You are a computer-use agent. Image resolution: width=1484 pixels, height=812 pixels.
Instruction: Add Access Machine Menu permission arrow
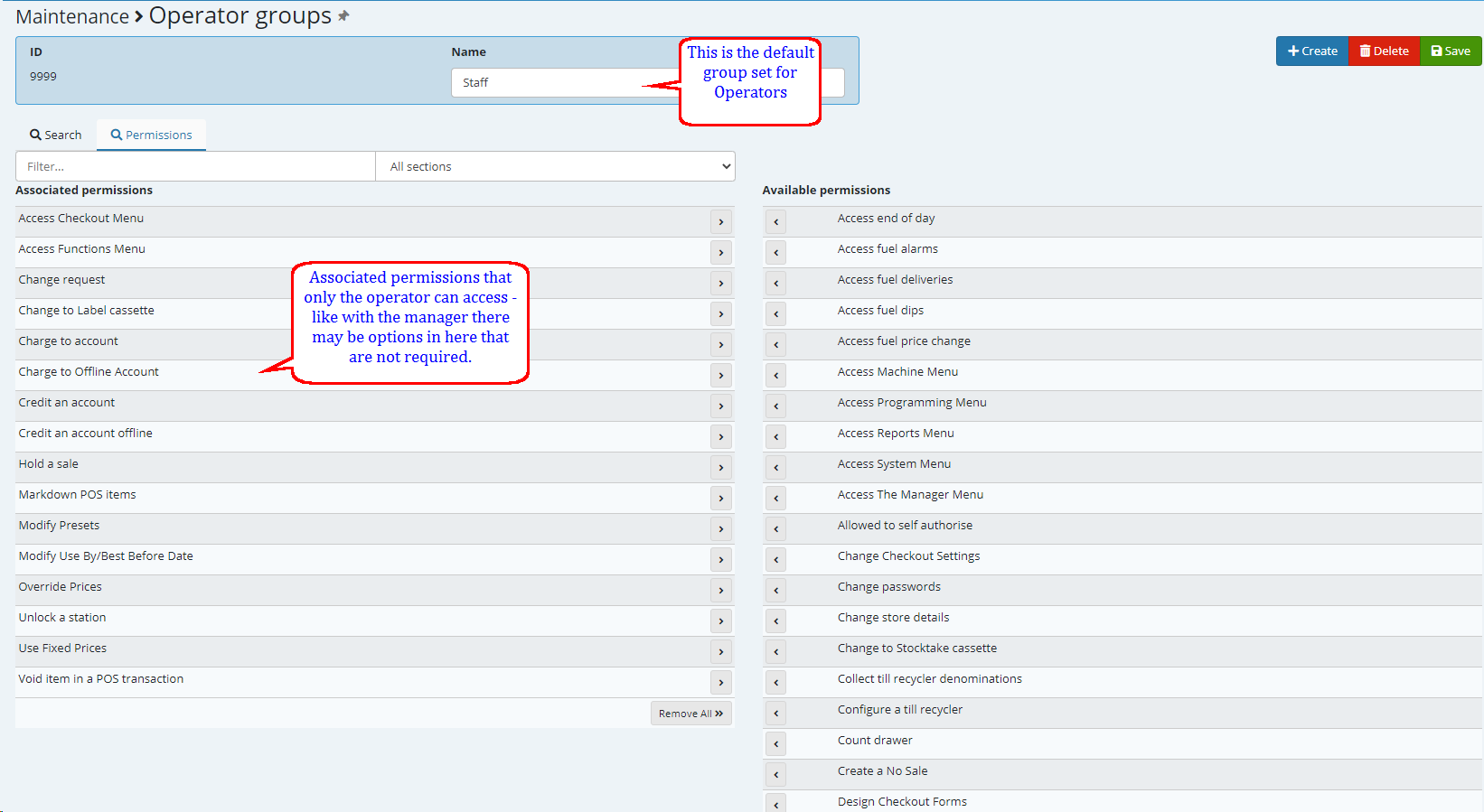[775, 376]
